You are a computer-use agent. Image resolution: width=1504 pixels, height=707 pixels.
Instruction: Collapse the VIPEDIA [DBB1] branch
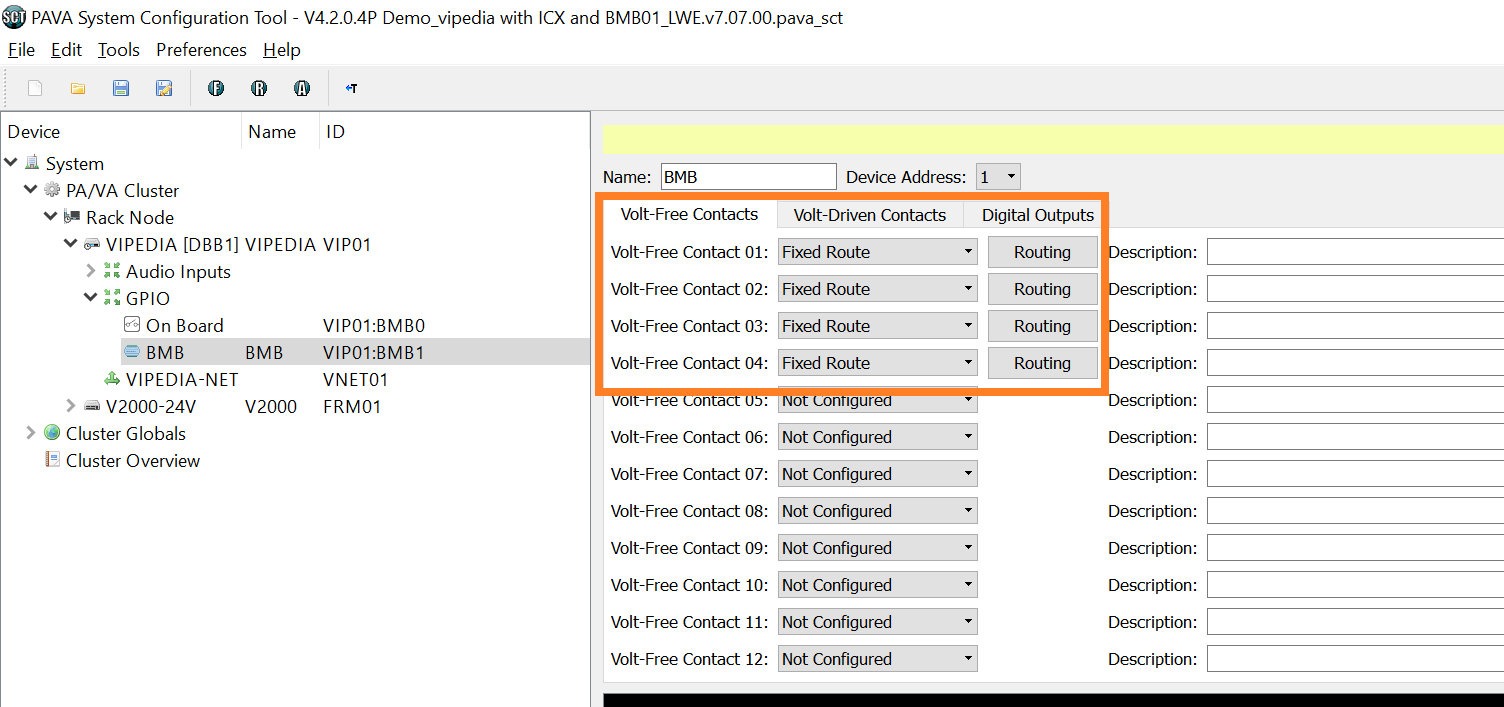[x=71, y=243]
